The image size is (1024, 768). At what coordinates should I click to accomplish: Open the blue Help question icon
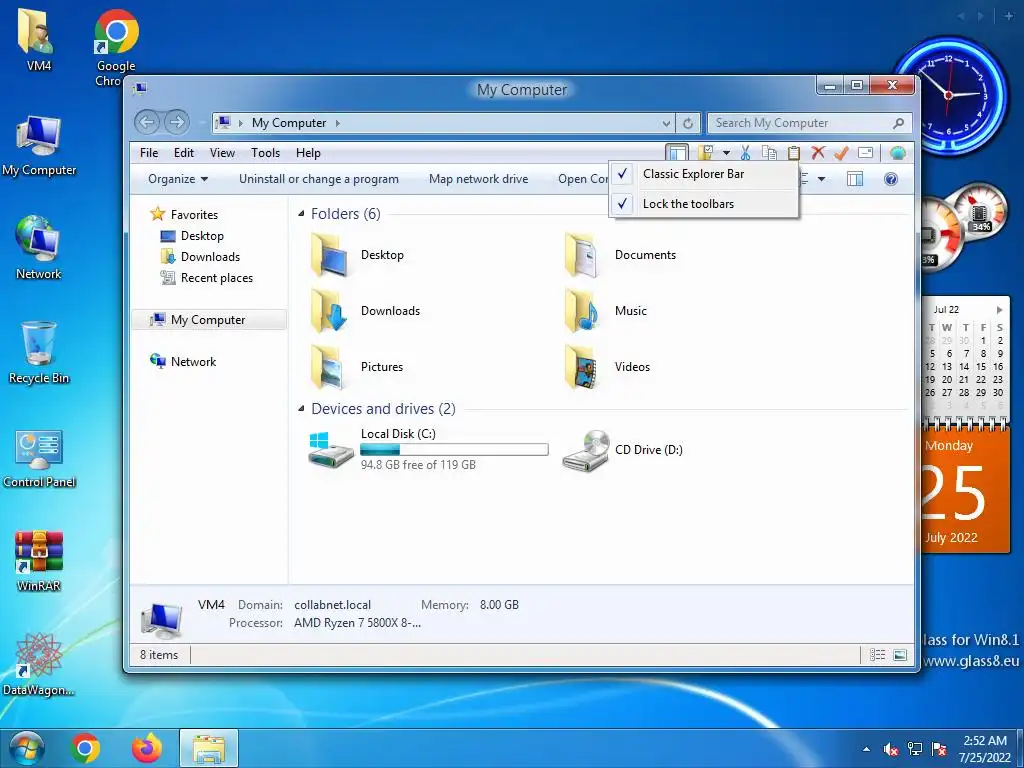coord(891,179)
